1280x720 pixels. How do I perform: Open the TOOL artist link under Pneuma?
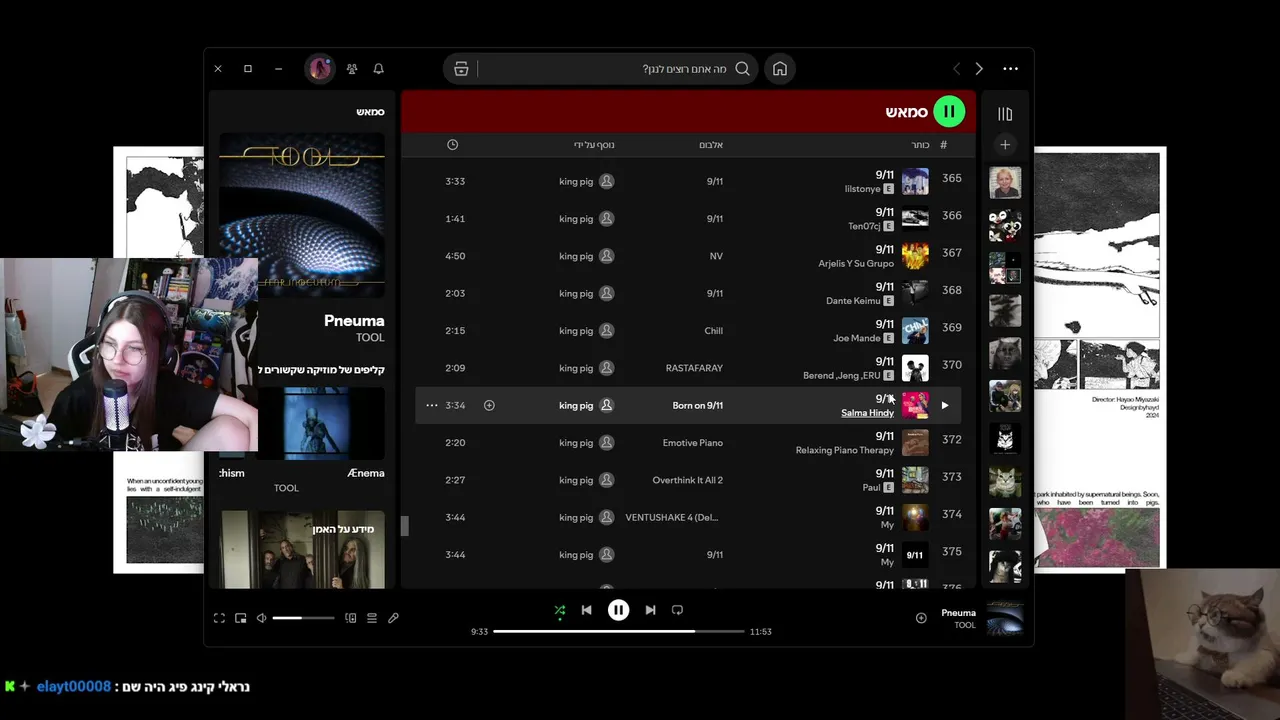pos(370,338)
